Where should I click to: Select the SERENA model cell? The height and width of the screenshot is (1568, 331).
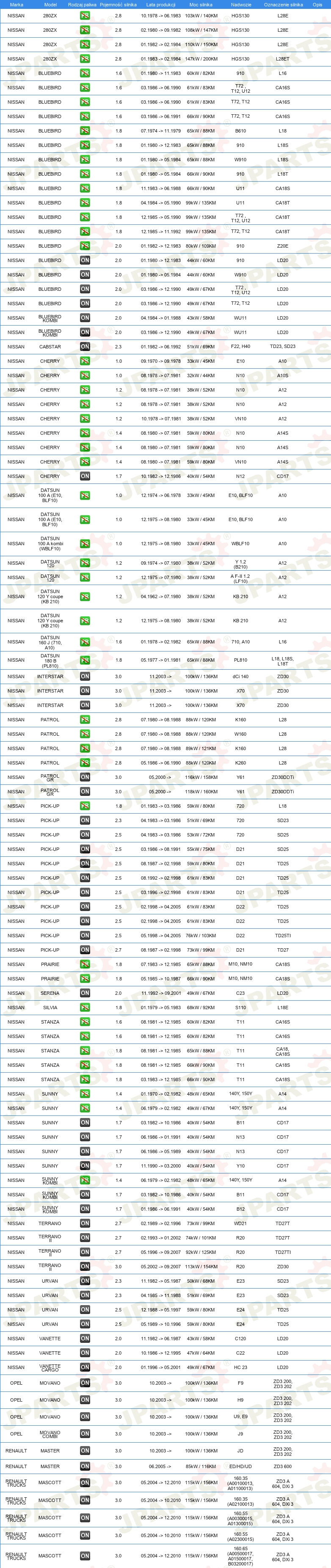50,993
